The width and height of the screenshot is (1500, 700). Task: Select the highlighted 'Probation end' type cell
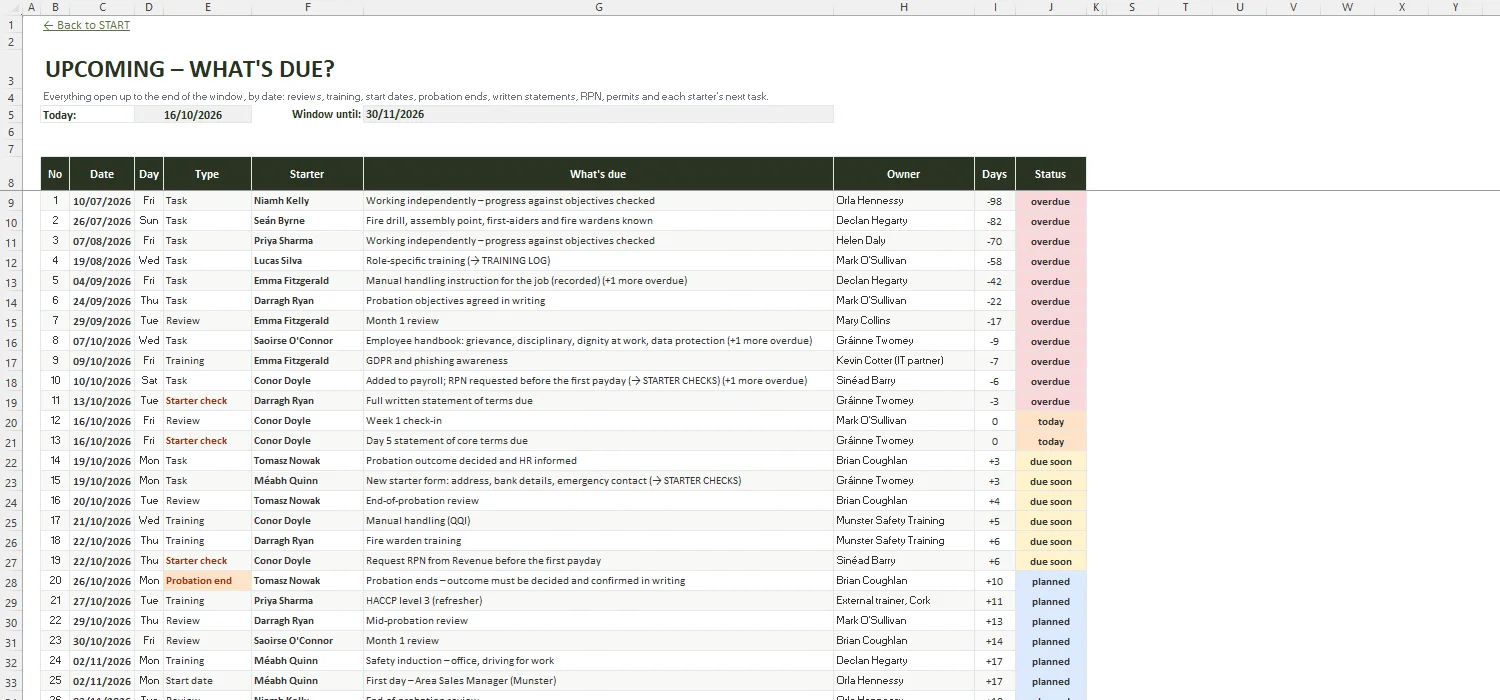[207, 581]
